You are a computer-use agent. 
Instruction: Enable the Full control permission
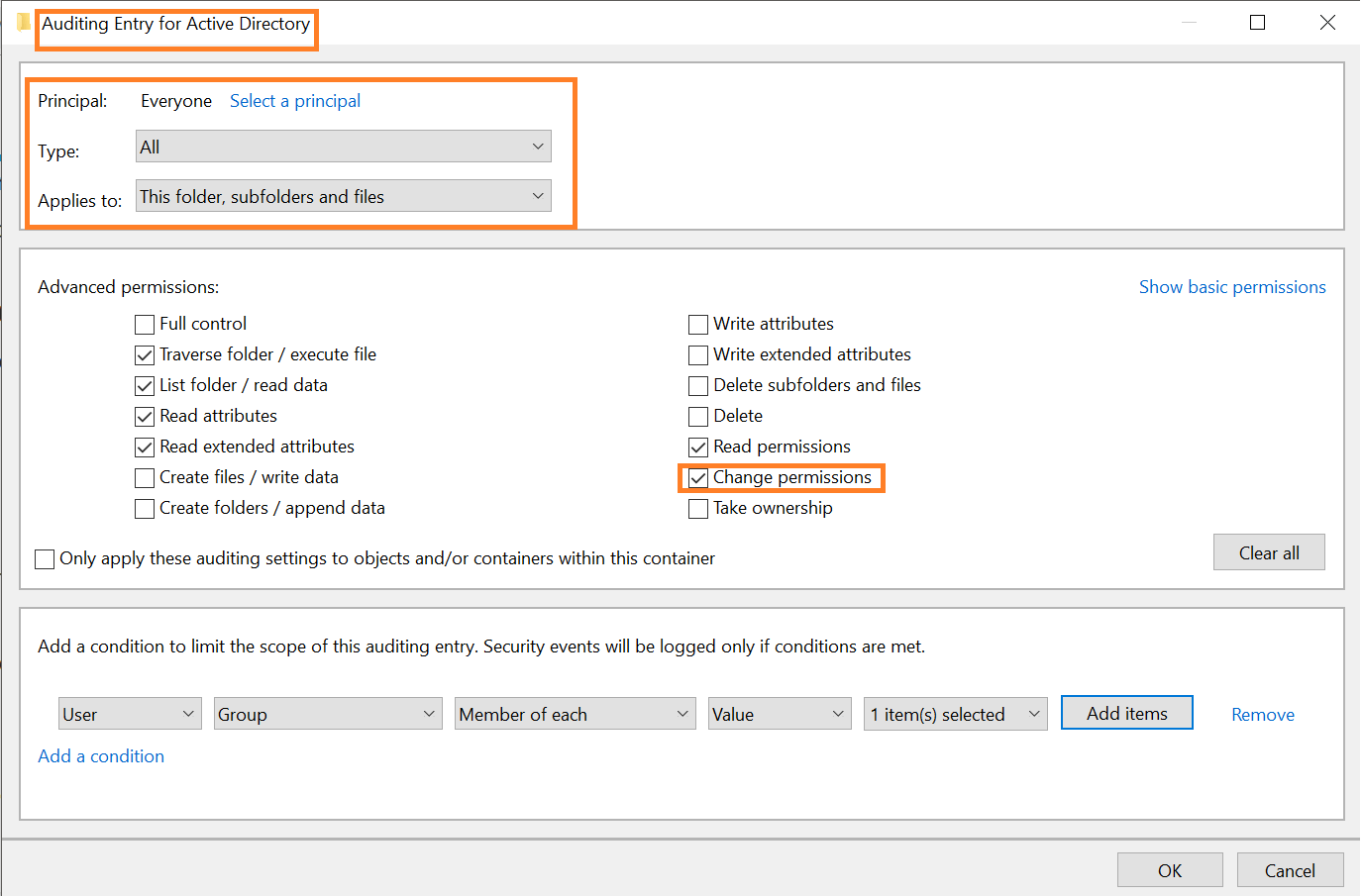144,324
